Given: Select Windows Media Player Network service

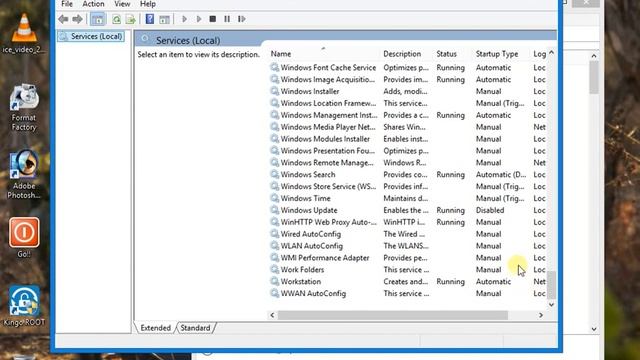Looking at the screenshot, I should [407, 127].
